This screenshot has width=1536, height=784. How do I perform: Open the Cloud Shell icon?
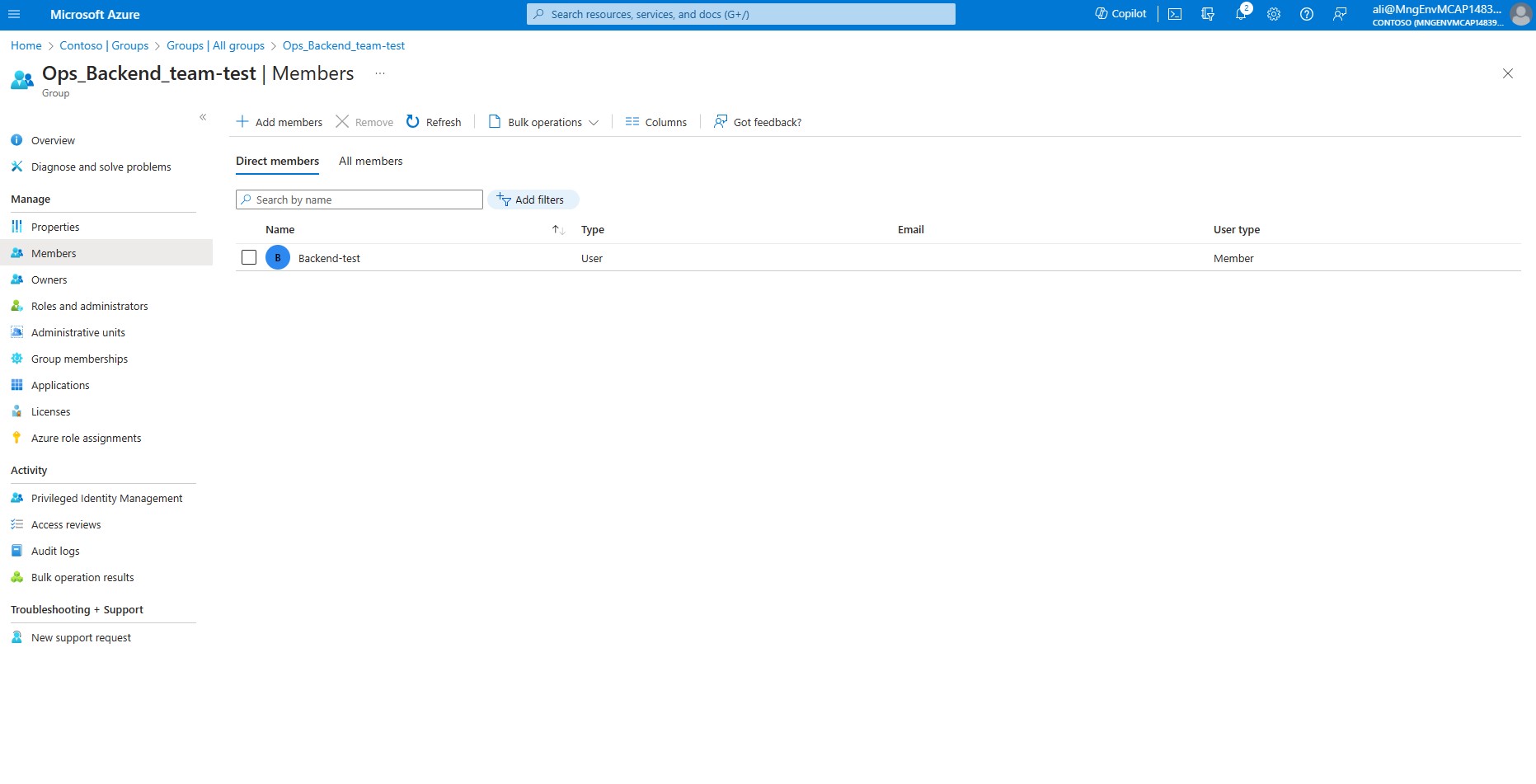(1175, 14)
